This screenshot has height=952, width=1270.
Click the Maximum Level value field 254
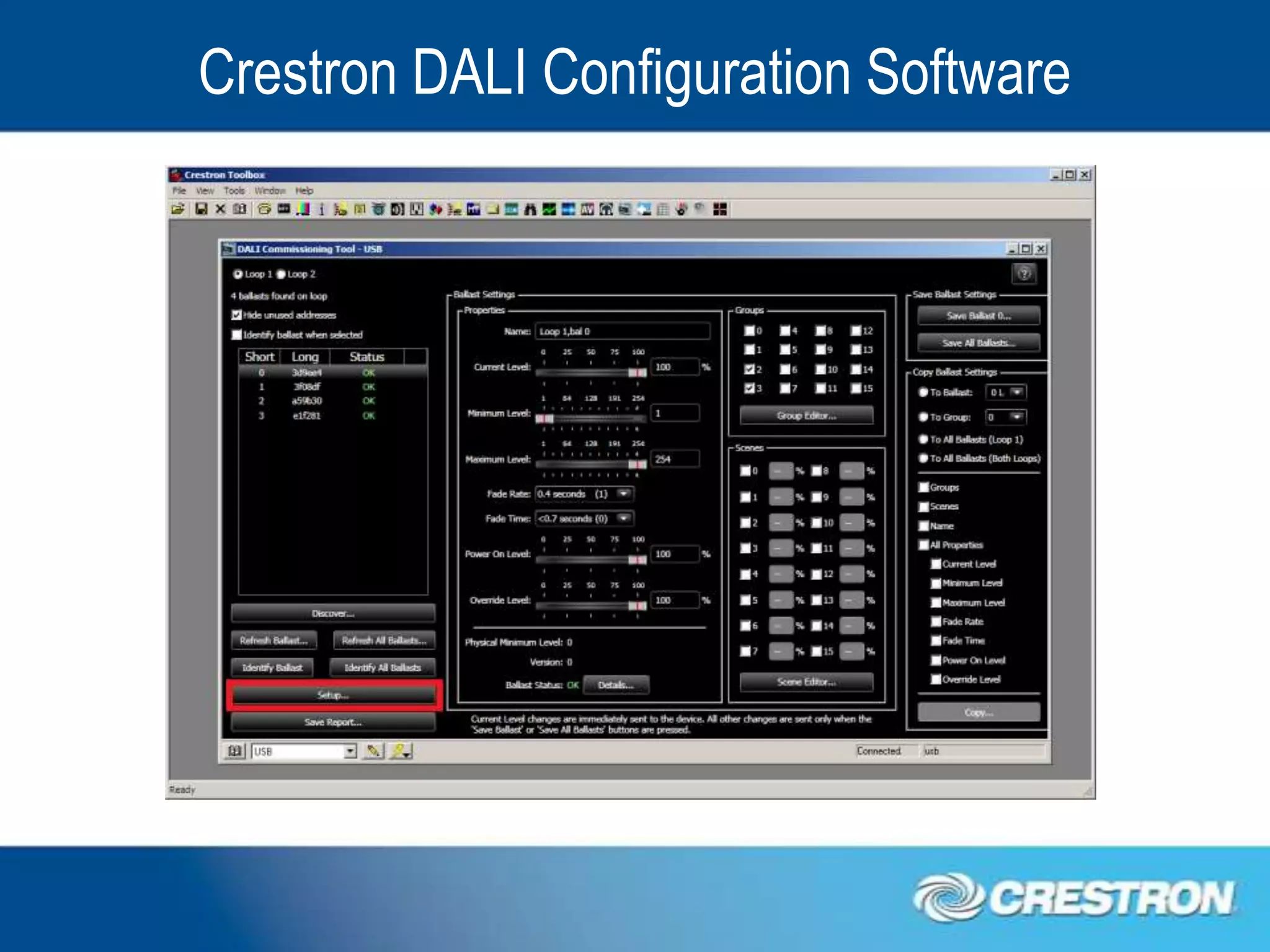(x=675, y=459)
